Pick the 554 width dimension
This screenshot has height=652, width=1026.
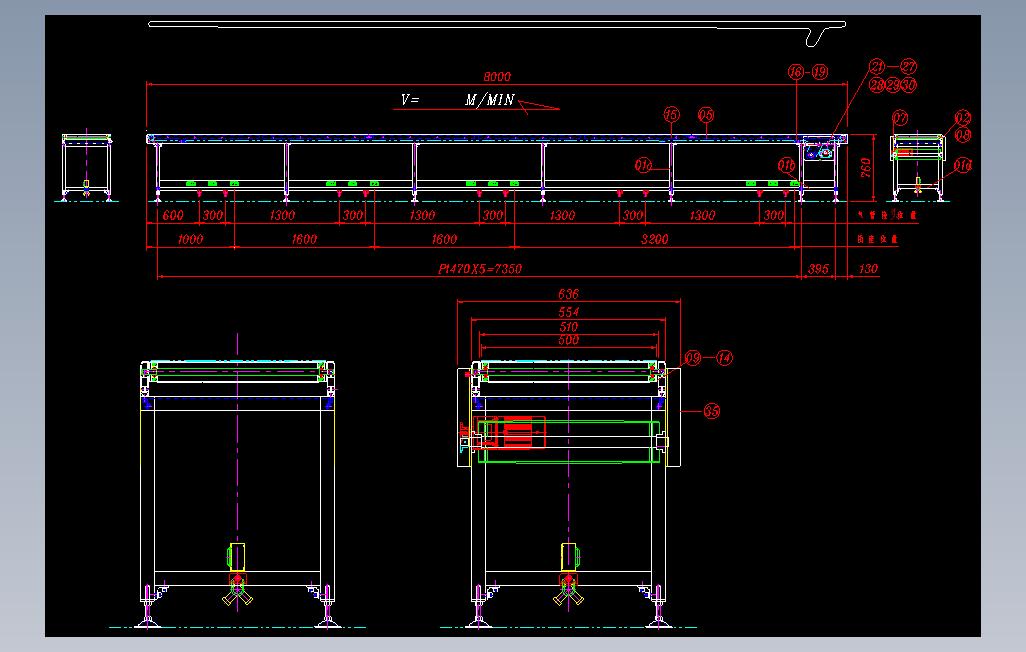click(x=568, y=312)
